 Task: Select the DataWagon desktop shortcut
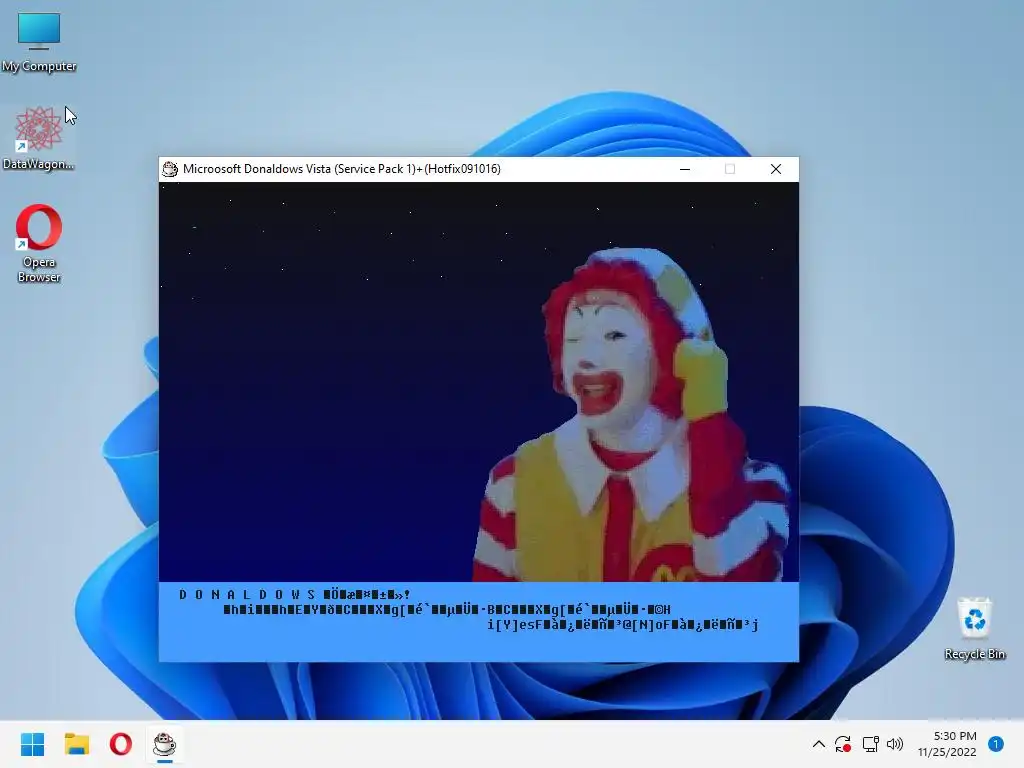[x=39, y=138]
